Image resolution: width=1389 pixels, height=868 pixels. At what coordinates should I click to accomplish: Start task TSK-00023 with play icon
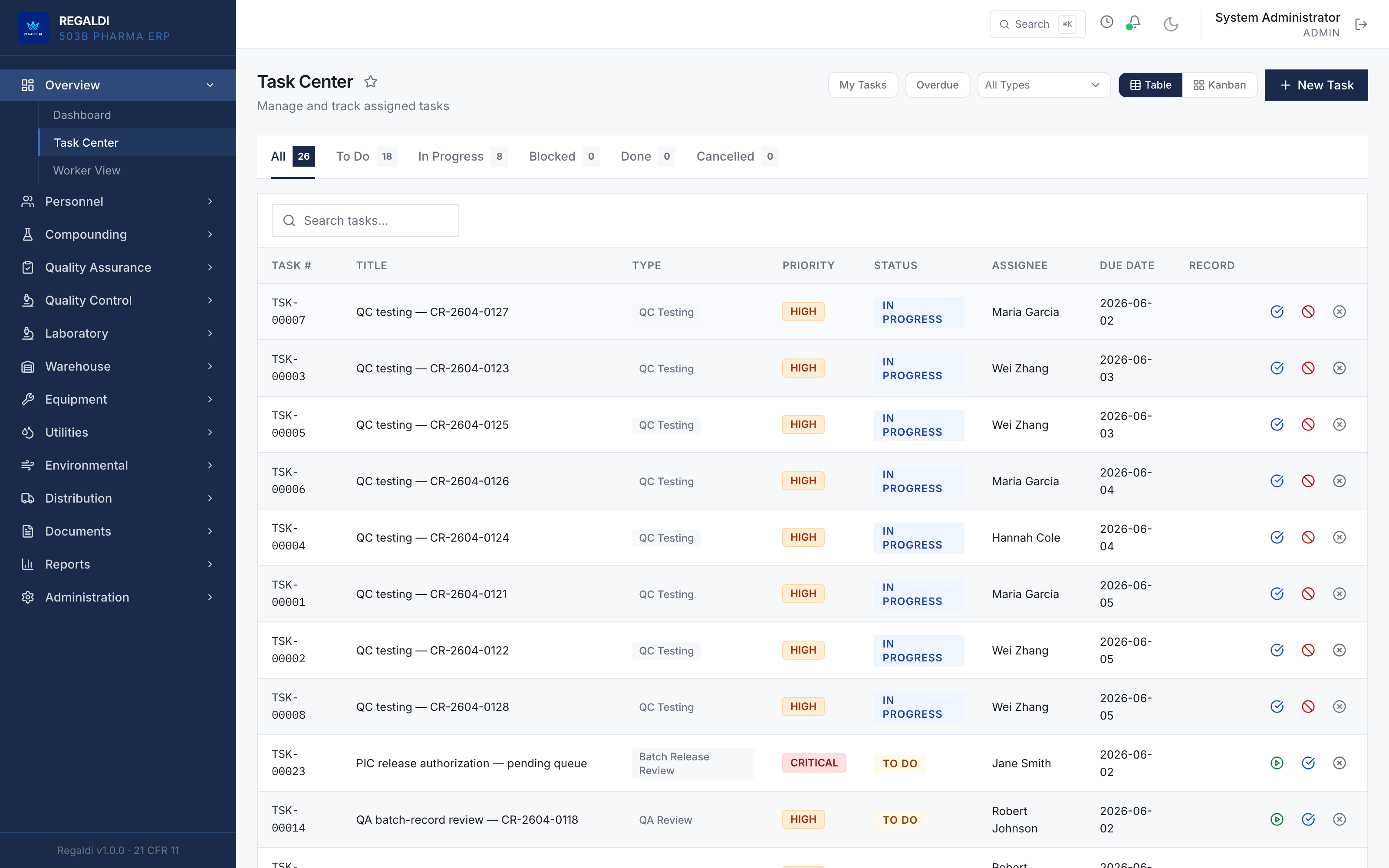pyautogui.click(x=1277, y=763)
